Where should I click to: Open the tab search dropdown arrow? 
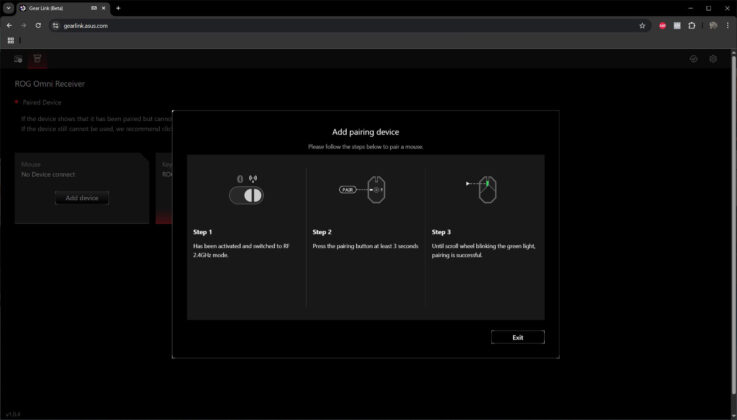[x=8, y=8]
